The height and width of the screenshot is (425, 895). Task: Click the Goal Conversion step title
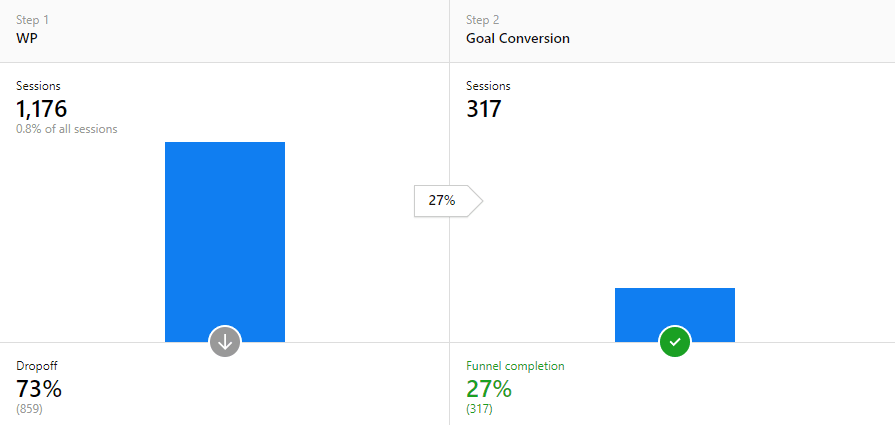tap(517, 39)
